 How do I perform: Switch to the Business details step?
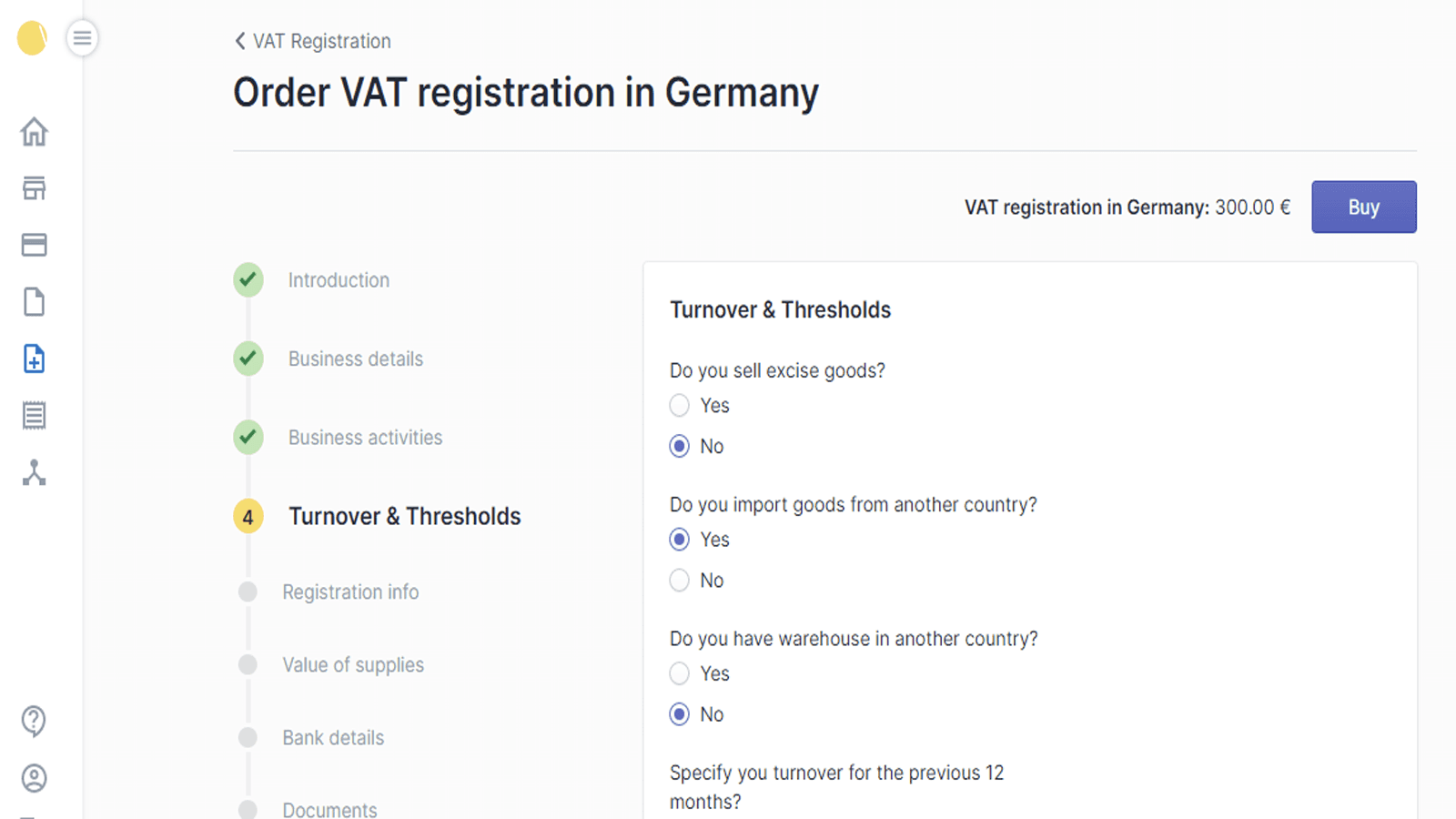355,359
